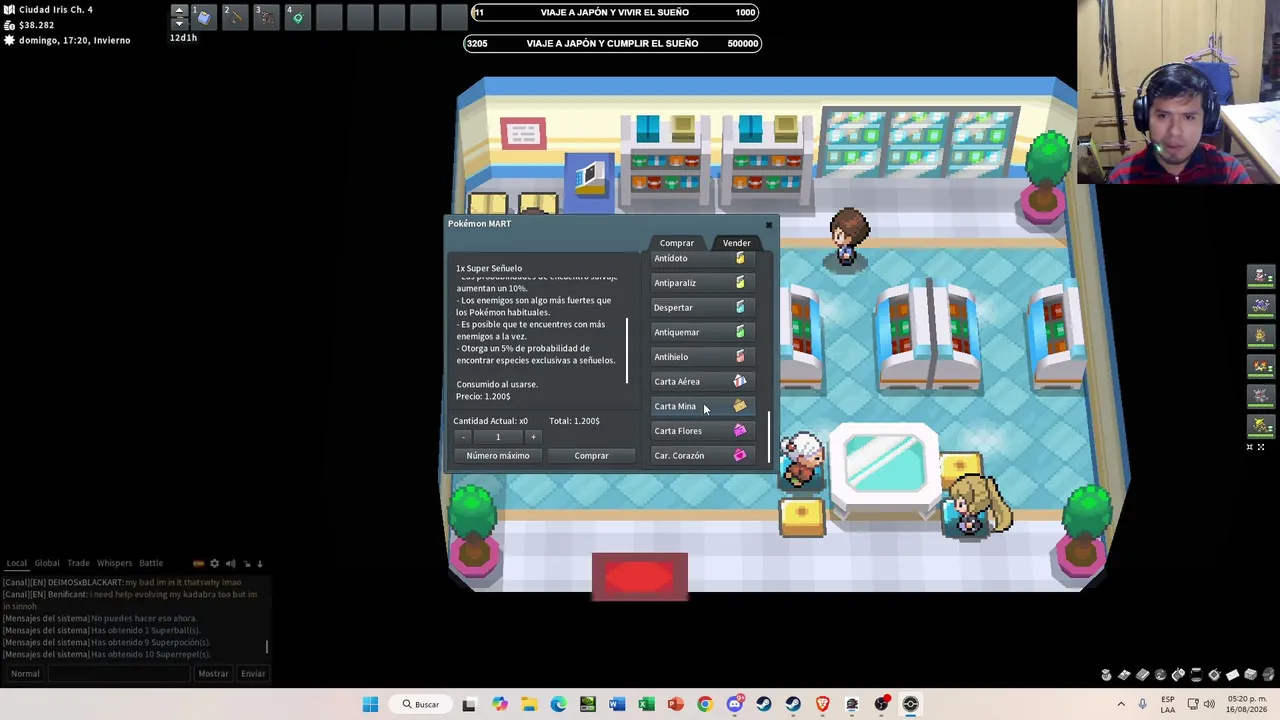Screen dimensions: 1280x720
Task: Open Google Chrome from the taskbar
Action: click(705, 704)
